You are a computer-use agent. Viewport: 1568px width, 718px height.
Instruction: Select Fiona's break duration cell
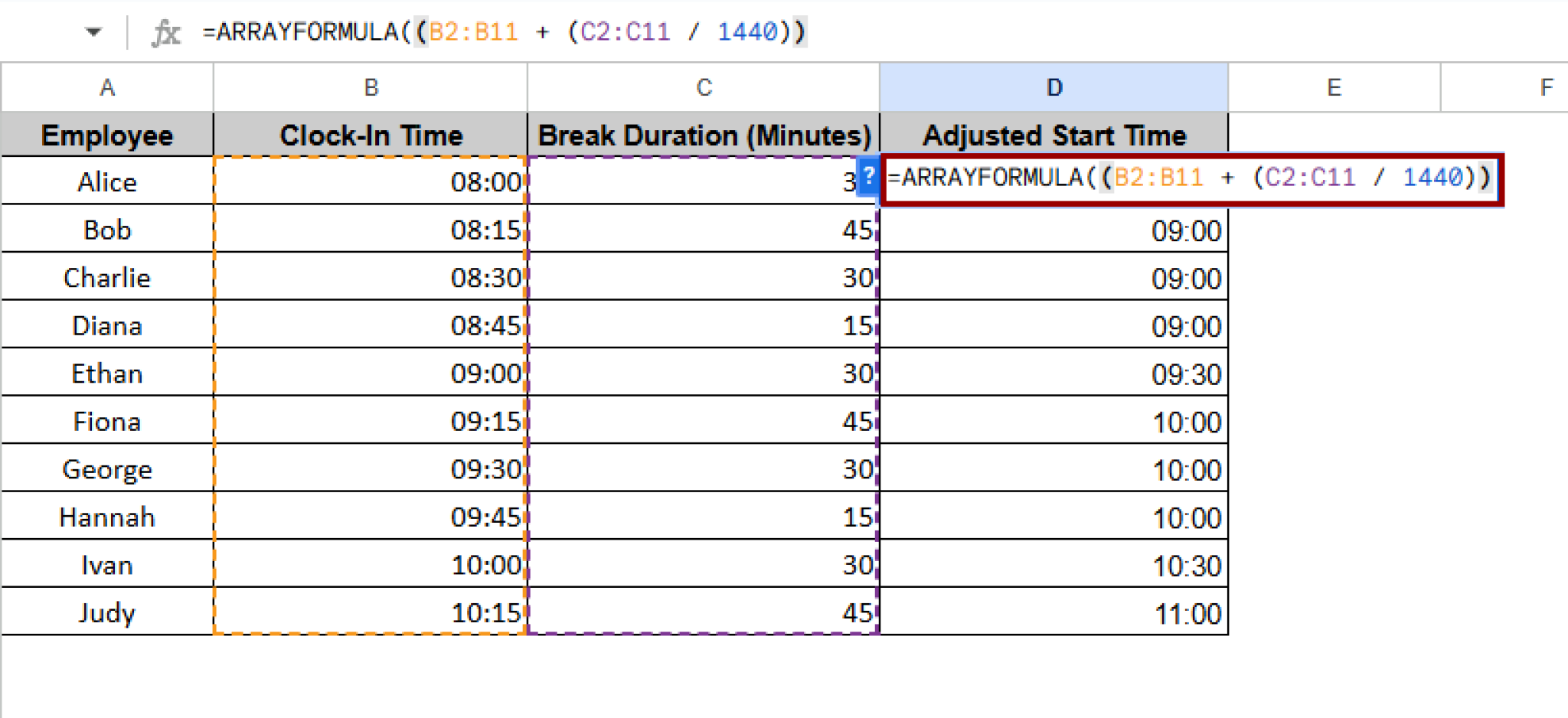(x=704, y=421)
